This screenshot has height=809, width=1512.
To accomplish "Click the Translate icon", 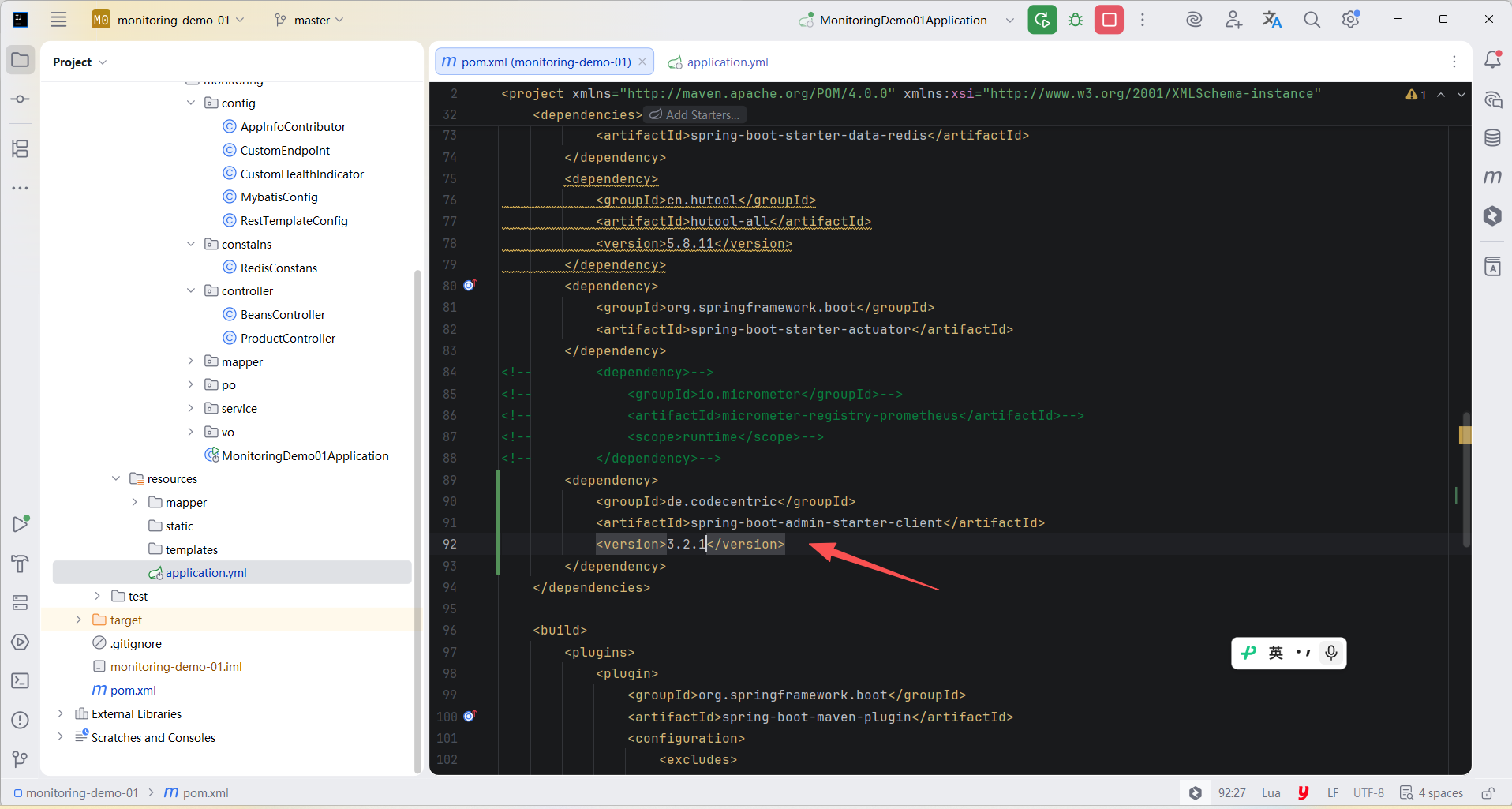I will (1272, 20).
